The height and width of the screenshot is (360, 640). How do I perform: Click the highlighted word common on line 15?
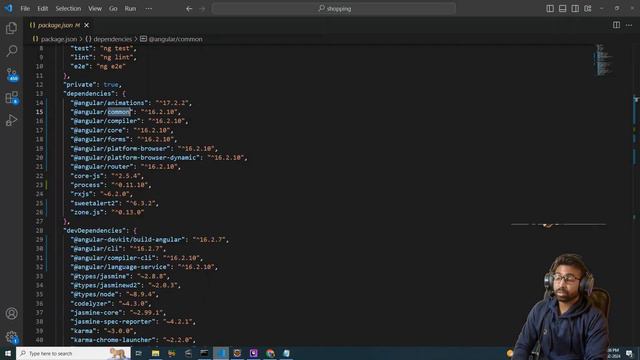click(119, 112)
